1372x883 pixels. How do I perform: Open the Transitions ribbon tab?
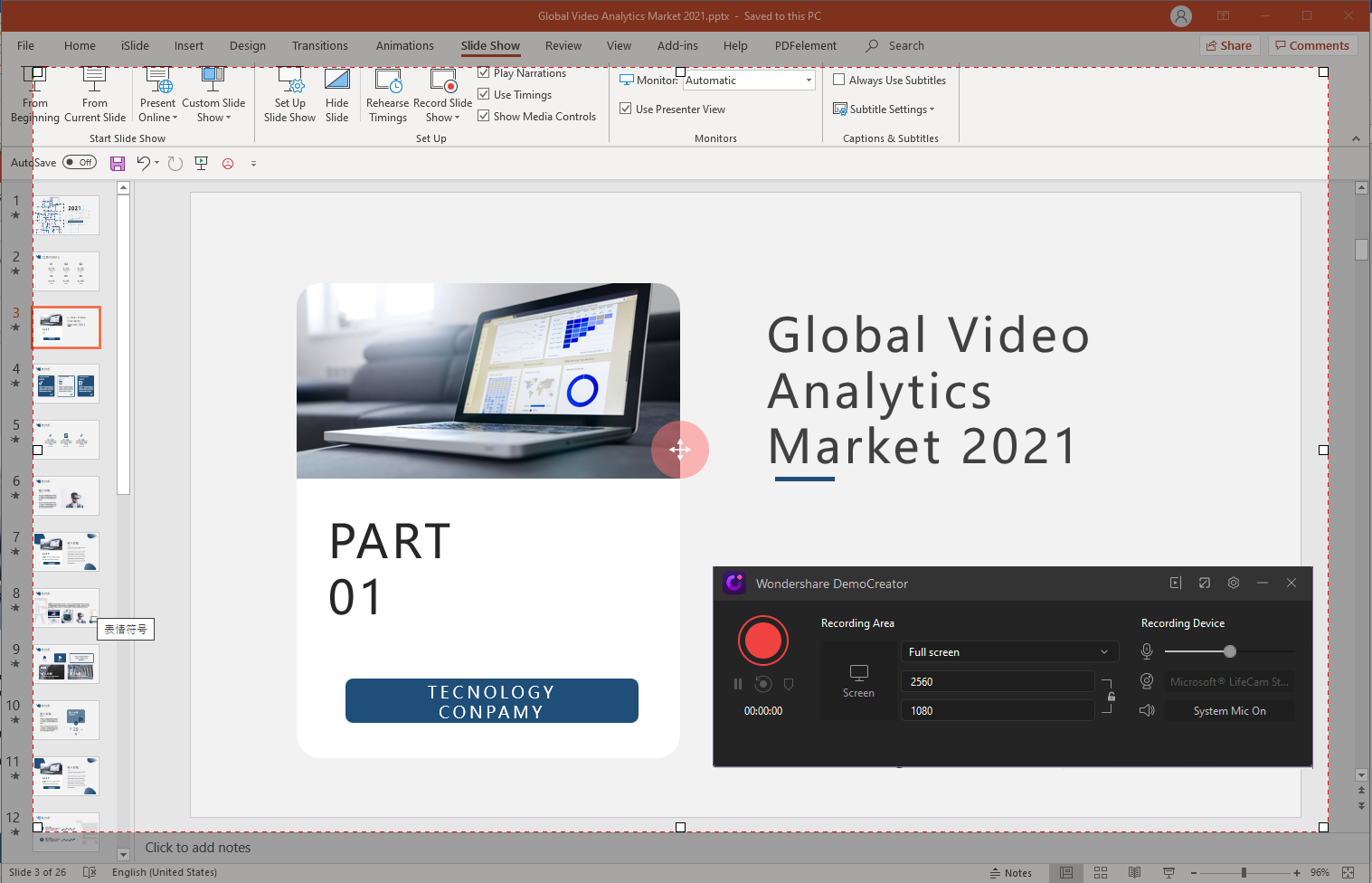point(319,46)
